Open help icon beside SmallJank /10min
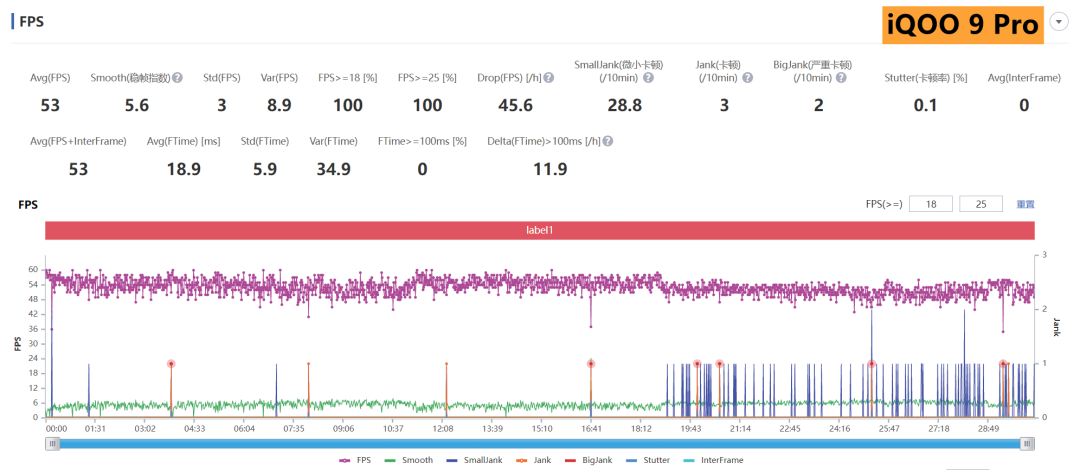The image size is (1080, 470). [648, 78]
